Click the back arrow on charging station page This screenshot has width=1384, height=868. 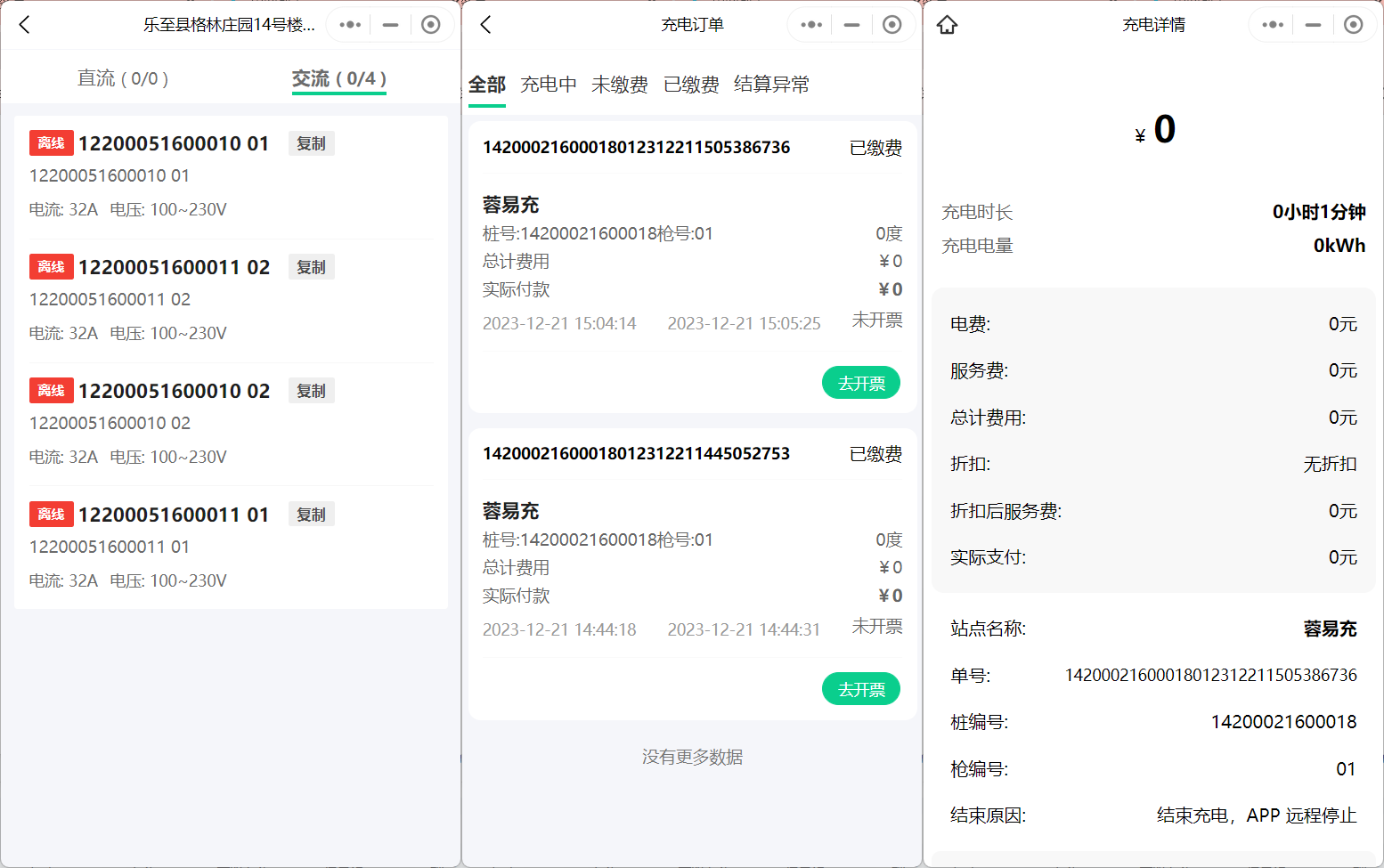point(24,25)
